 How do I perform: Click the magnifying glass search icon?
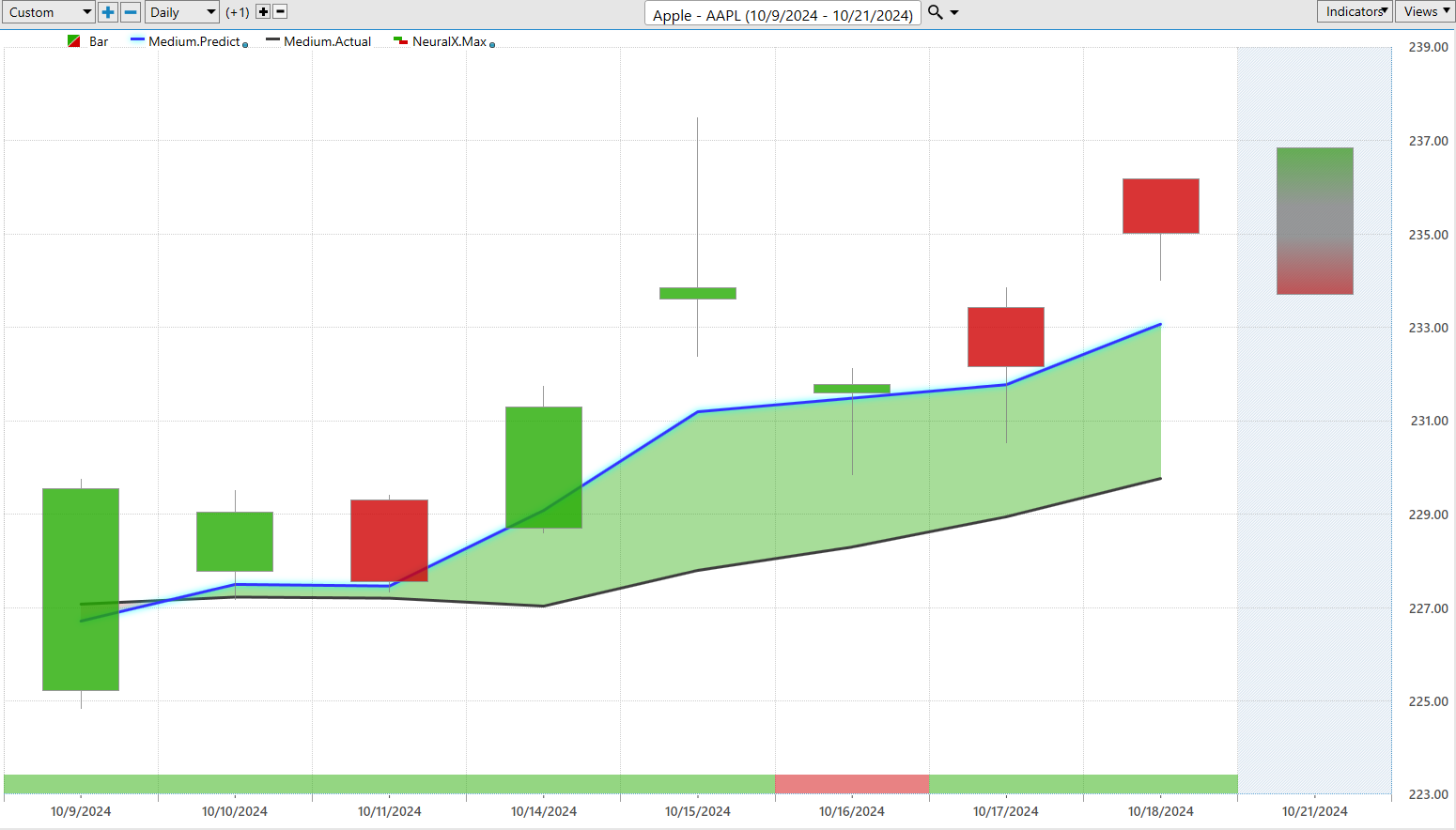(x=935, y=12)
